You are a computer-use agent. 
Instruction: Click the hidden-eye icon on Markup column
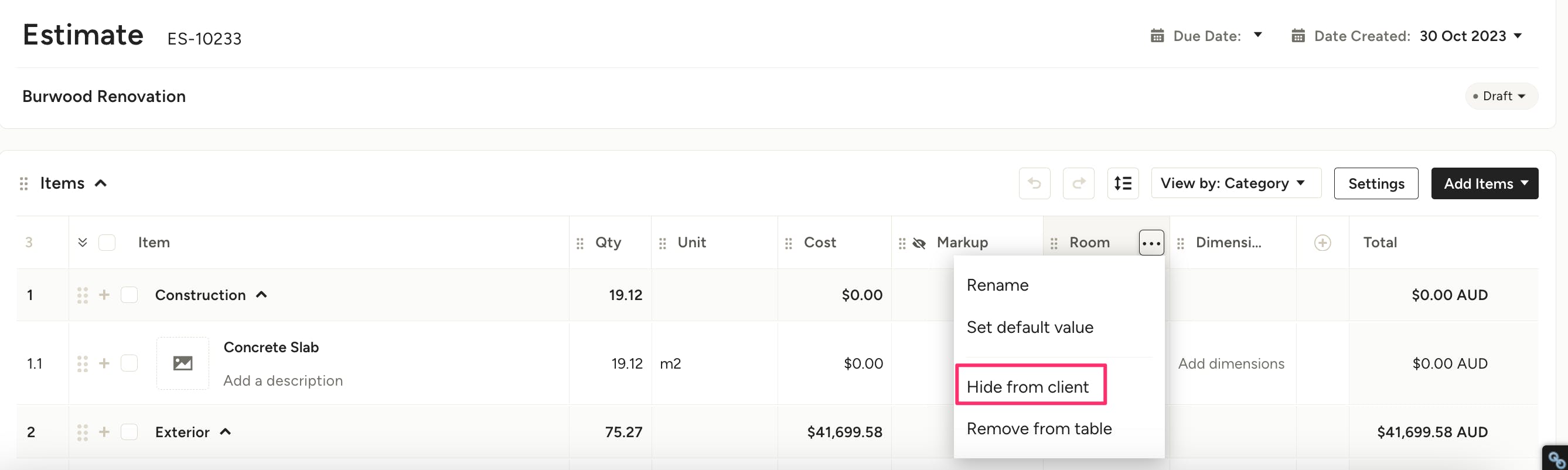(919, 244)
